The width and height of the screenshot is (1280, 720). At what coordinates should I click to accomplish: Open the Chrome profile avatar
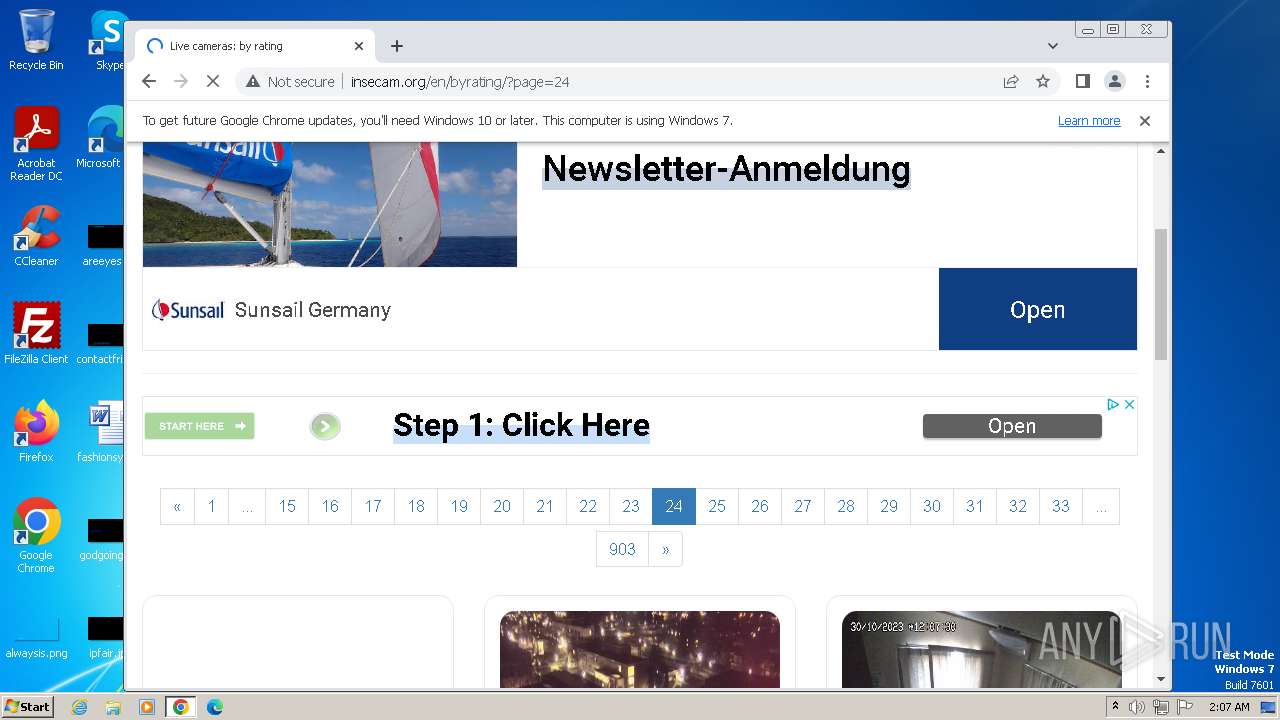1114,81
